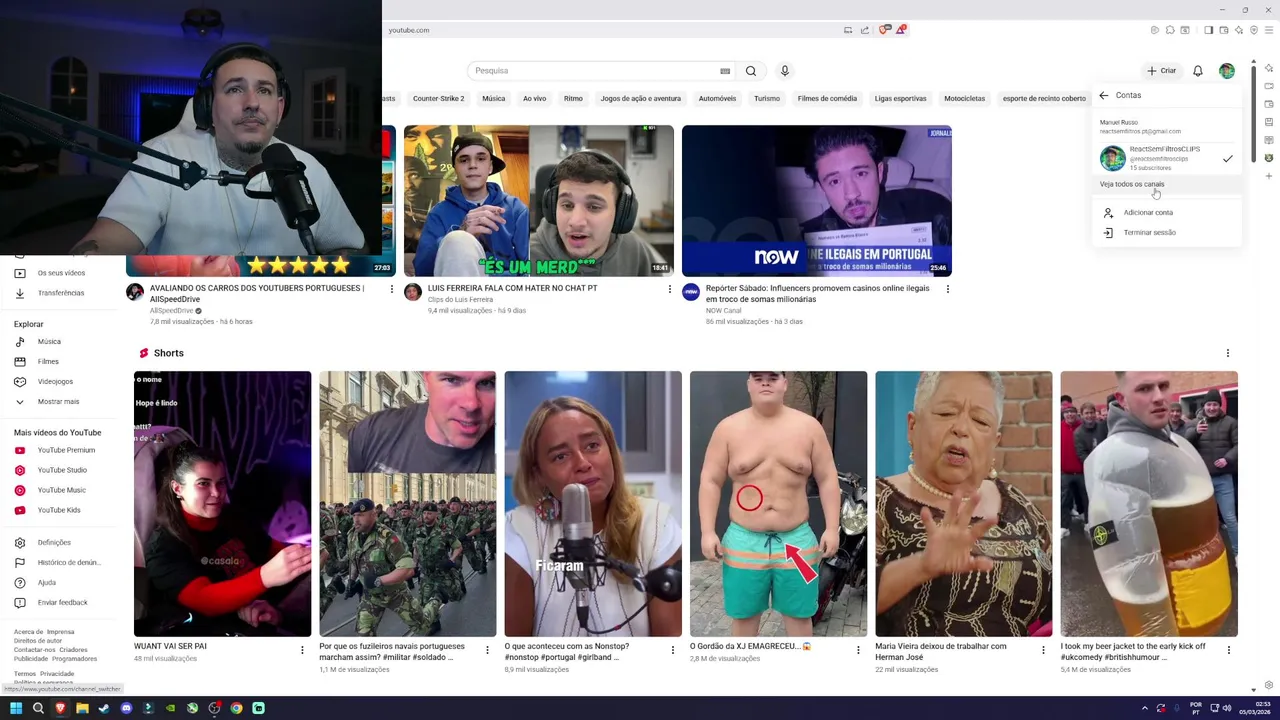This screenshot has height=720, width=1280.
Task: Open Google Chrome from the taskbar
Action: [236, 708]
